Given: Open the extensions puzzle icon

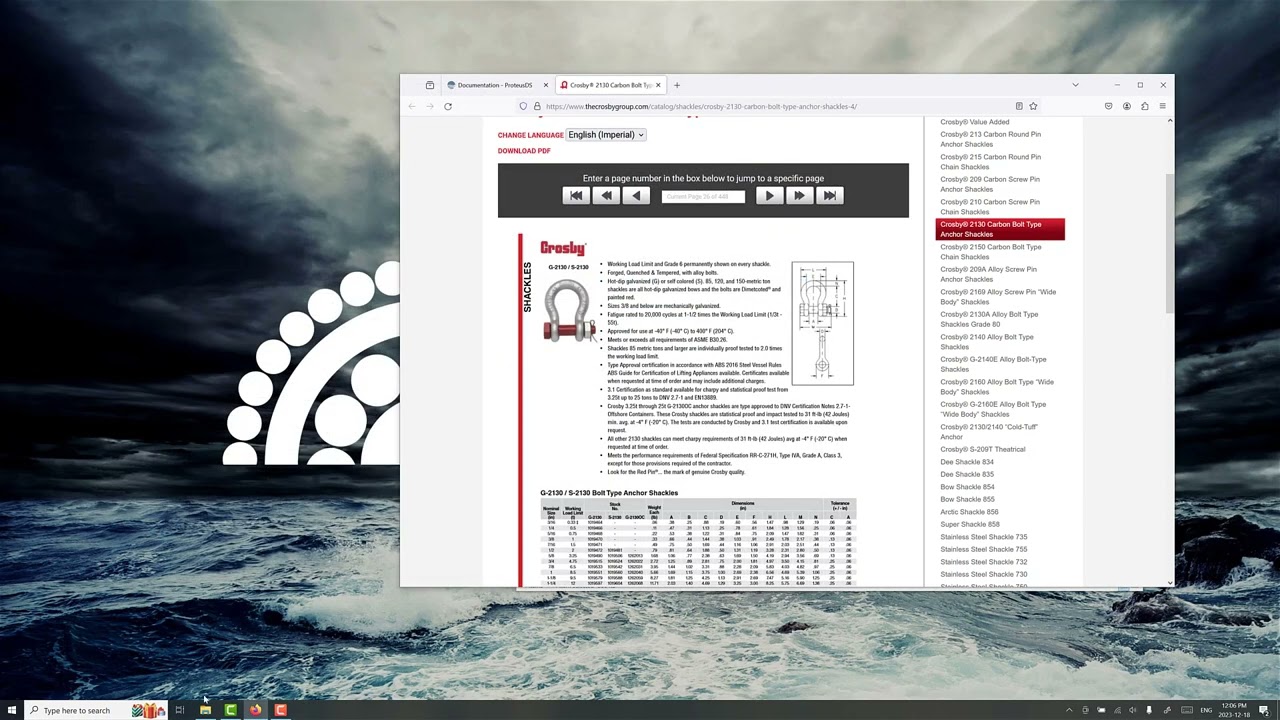Looking at the screenshot, I should 1145,106.
